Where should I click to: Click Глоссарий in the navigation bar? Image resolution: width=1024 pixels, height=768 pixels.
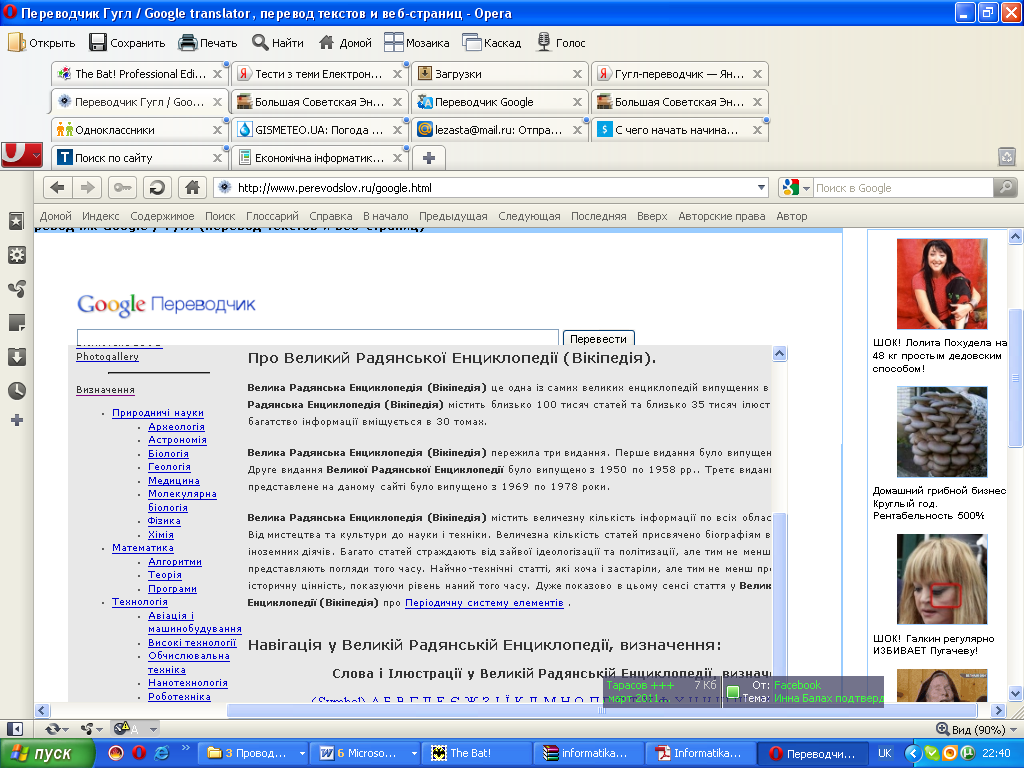(272, 216)
